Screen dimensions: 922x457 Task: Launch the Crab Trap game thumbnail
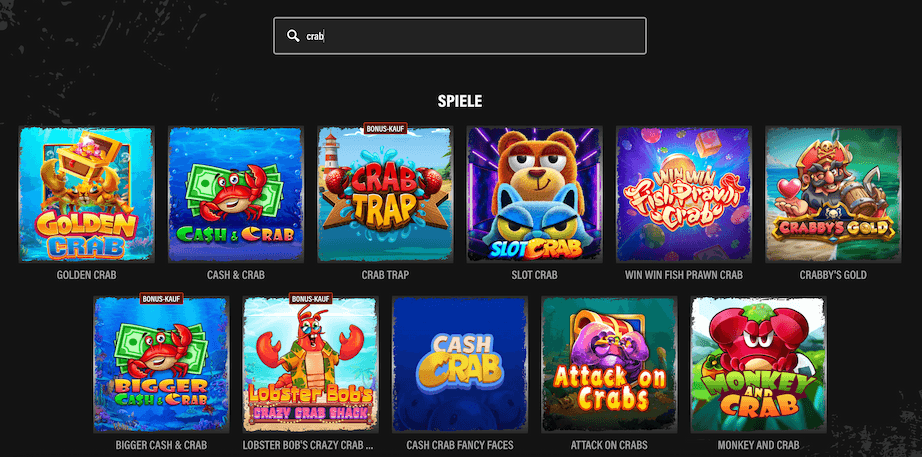[x=385, y=194]
